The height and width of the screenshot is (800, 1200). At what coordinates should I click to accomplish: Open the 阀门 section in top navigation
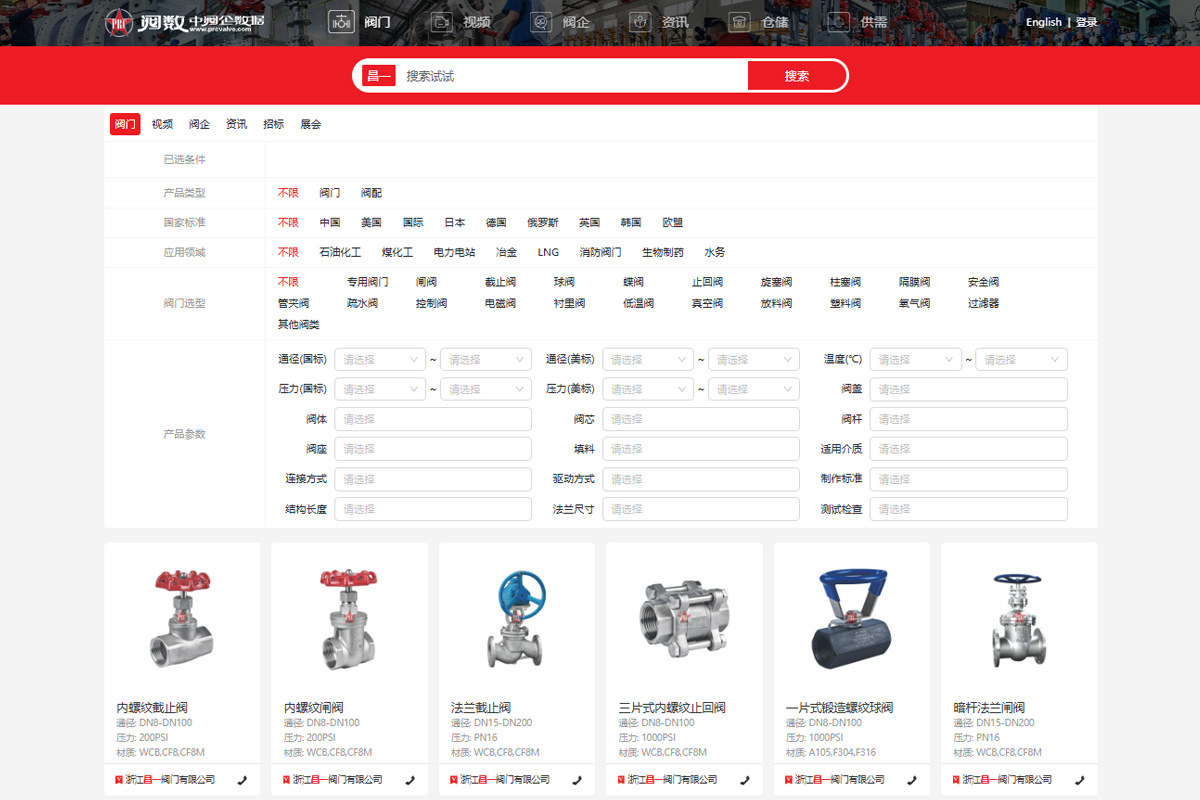[360, 22]
